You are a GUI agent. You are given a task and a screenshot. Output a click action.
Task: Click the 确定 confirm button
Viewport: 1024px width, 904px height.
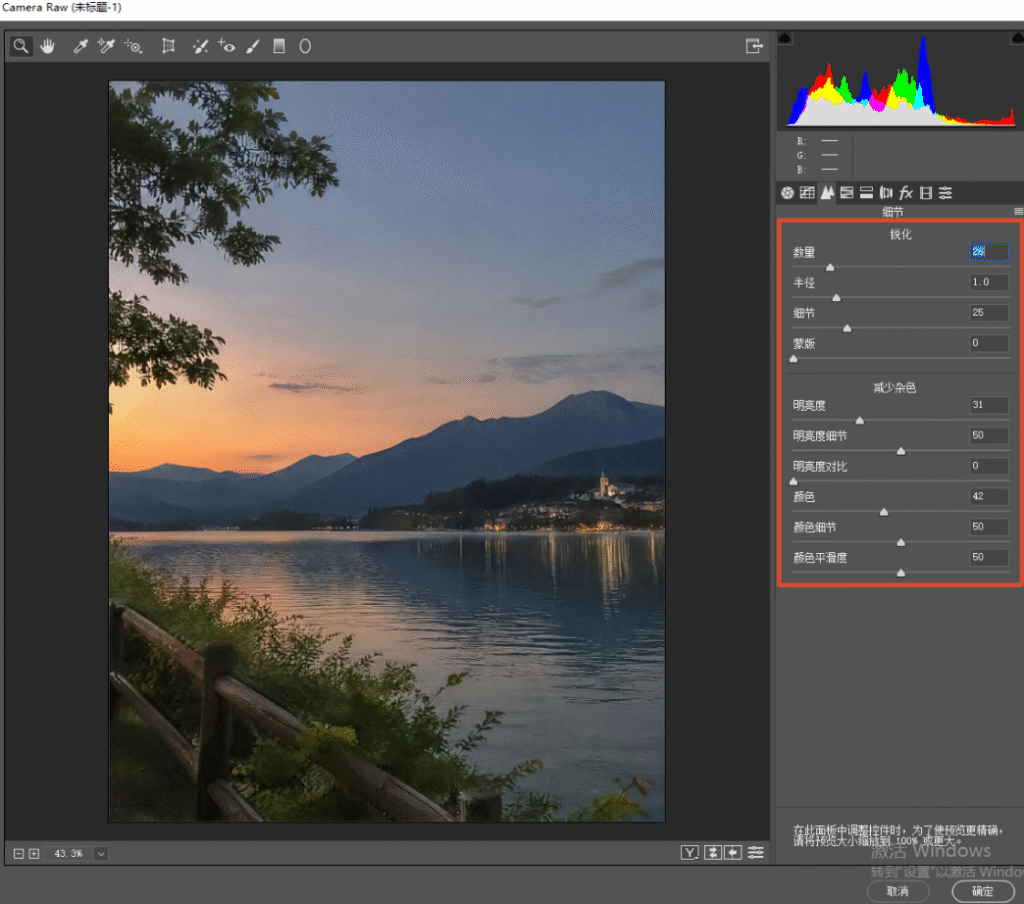[983, 891]
